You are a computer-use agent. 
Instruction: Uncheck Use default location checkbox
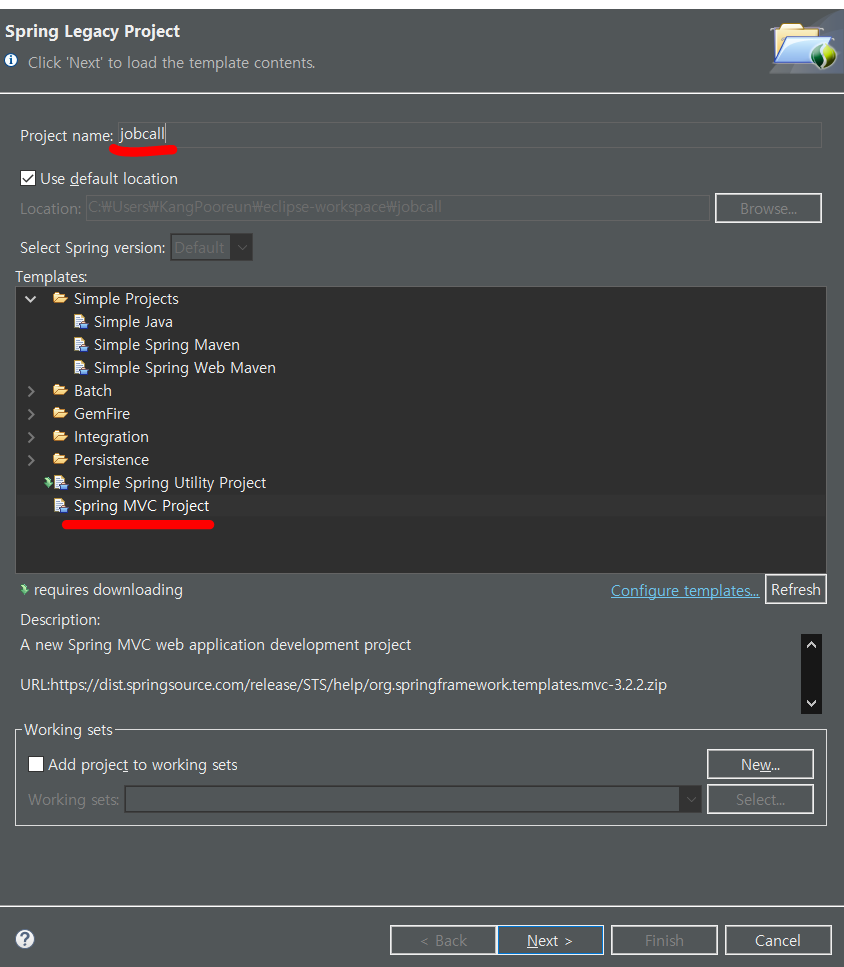(x=28, y=178)
